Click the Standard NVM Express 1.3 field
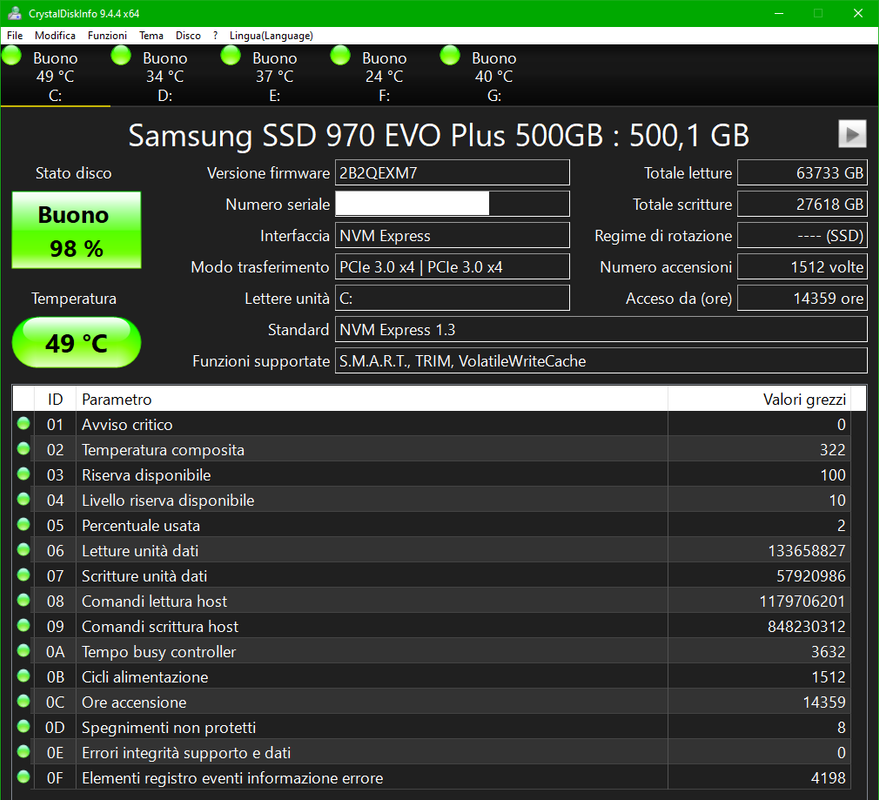 (601, 330)
